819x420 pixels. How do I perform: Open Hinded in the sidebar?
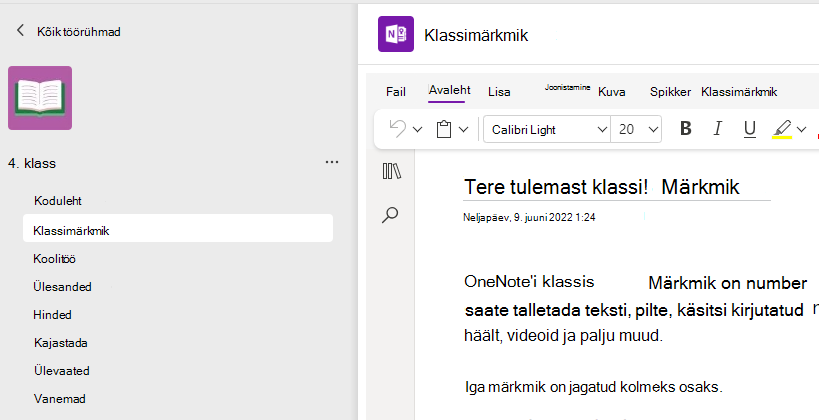[52, 315]
